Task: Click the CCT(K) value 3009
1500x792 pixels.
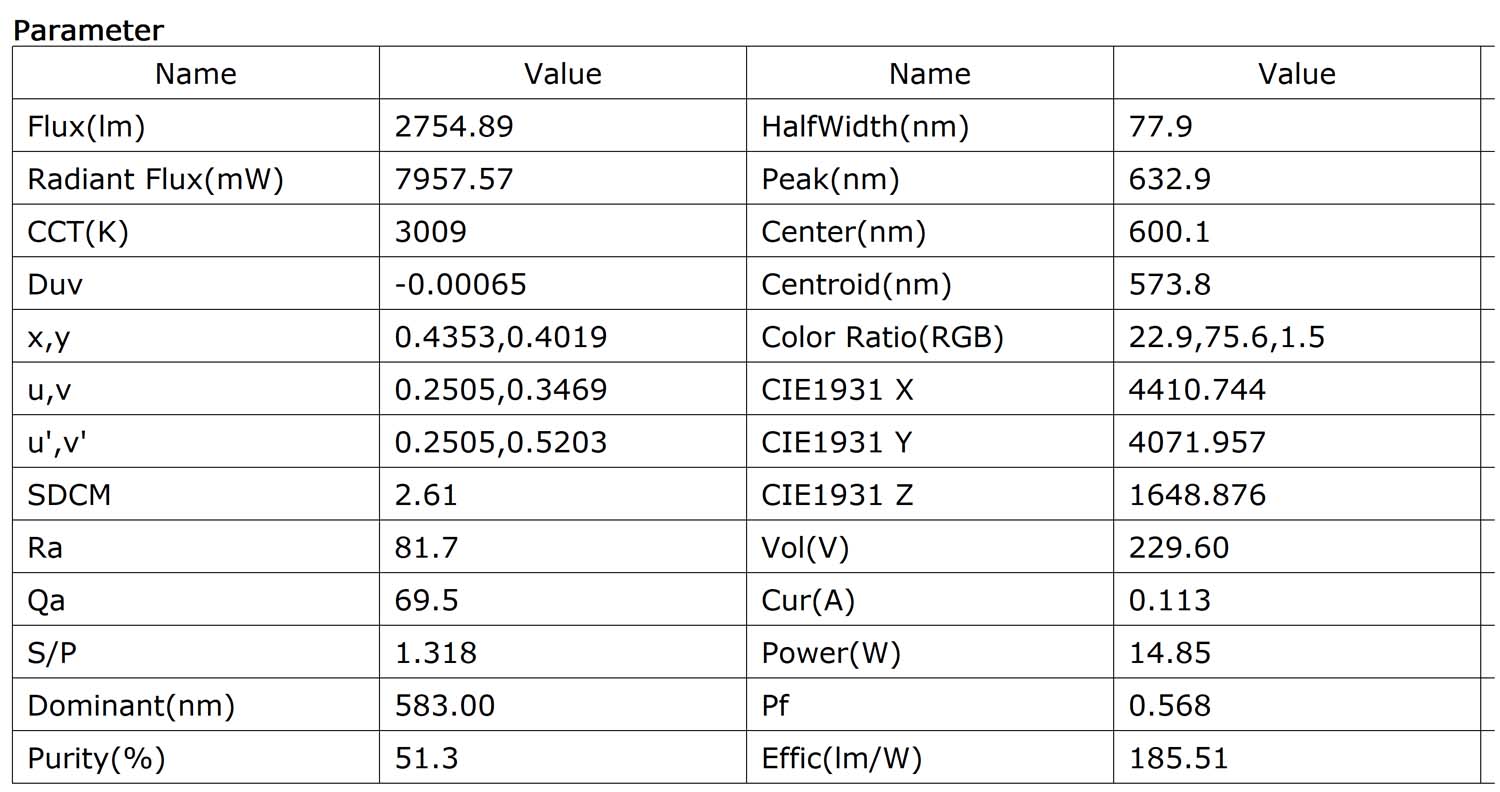Action: 431,232
